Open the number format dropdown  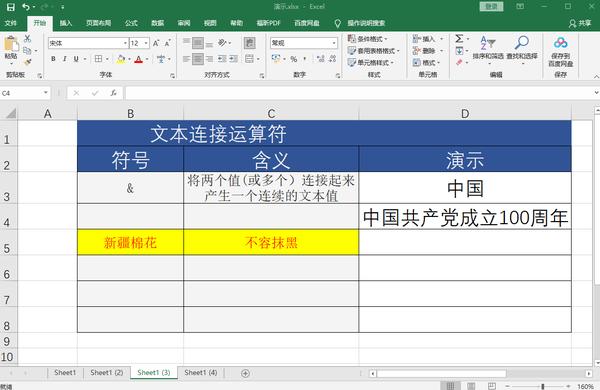click(x=334, y=43)
